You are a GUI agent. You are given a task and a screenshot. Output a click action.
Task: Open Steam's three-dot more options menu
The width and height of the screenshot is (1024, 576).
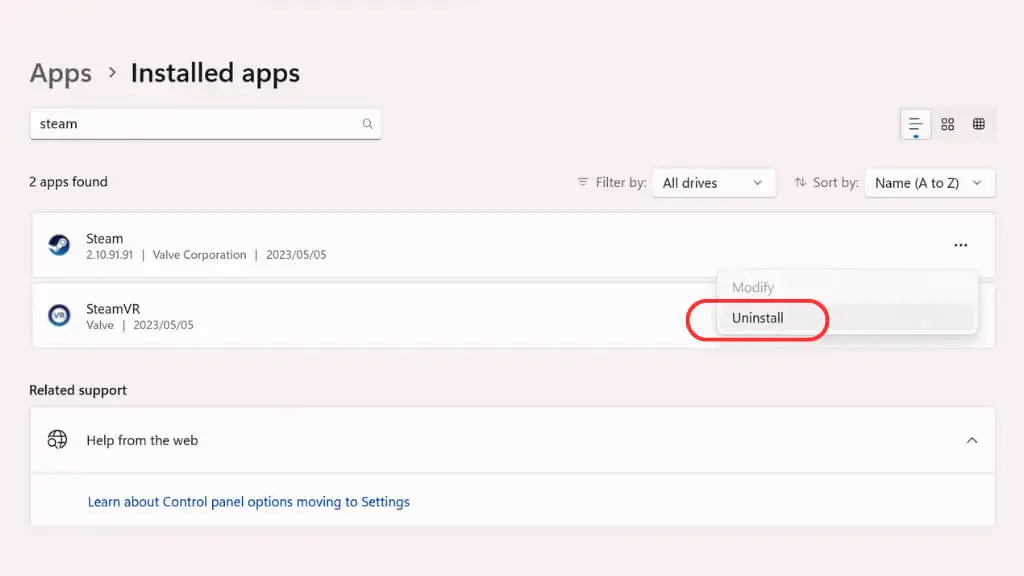click(961, 245)
